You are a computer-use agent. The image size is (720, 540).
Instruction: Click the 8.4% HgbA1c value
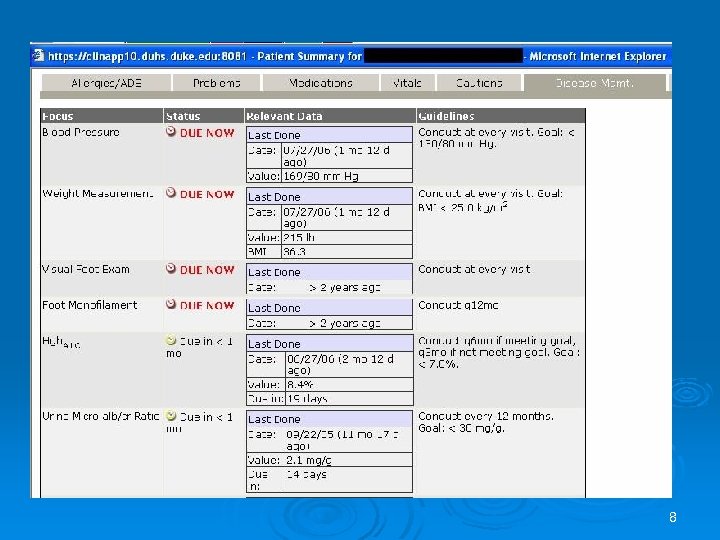click(x=300, y=384)
